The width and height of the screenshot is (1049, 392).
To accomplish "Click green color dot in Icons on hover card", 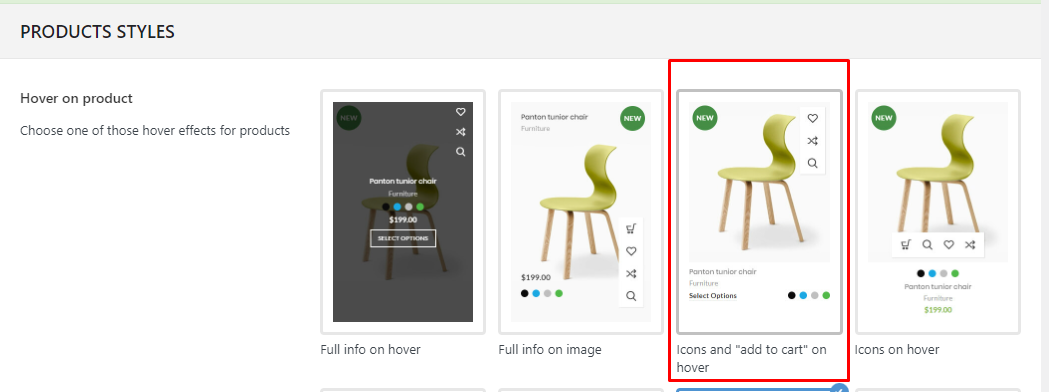I will (955, 273).
